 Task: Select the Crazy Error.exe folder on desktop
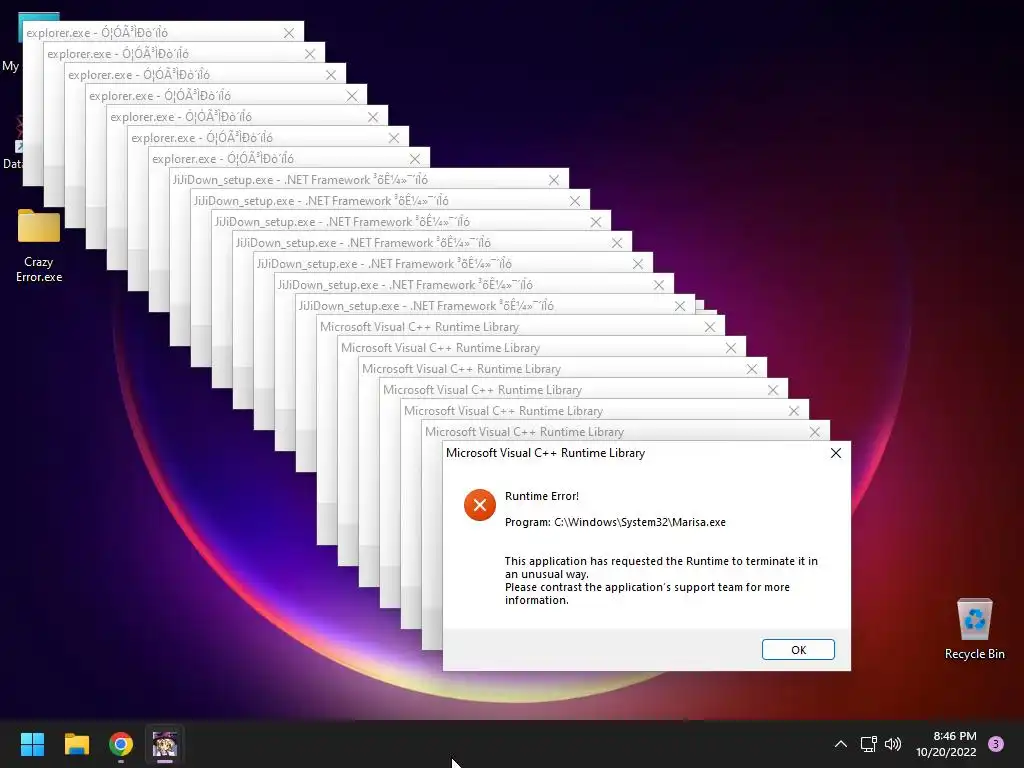coord(39,245)
